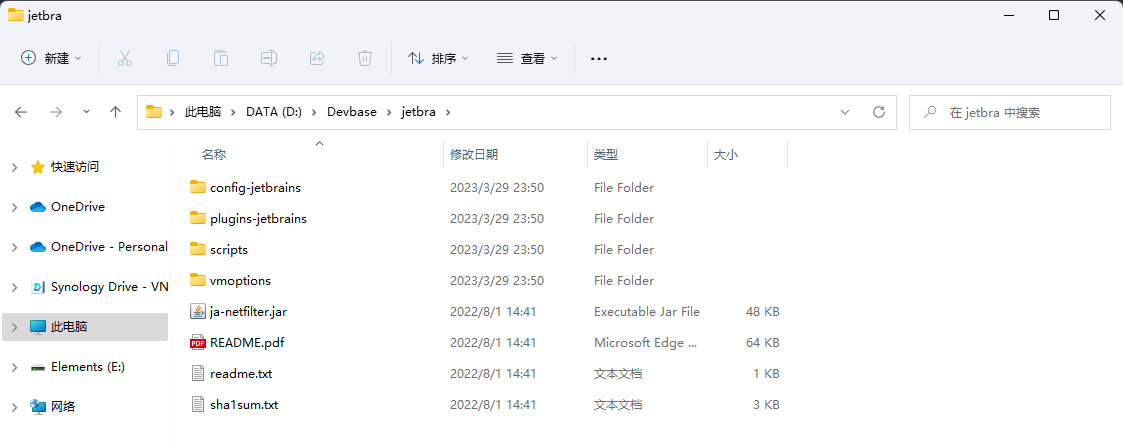Click jetbra in the breadcrumb path
This screenshot has height=448, width=1123.
418,112
